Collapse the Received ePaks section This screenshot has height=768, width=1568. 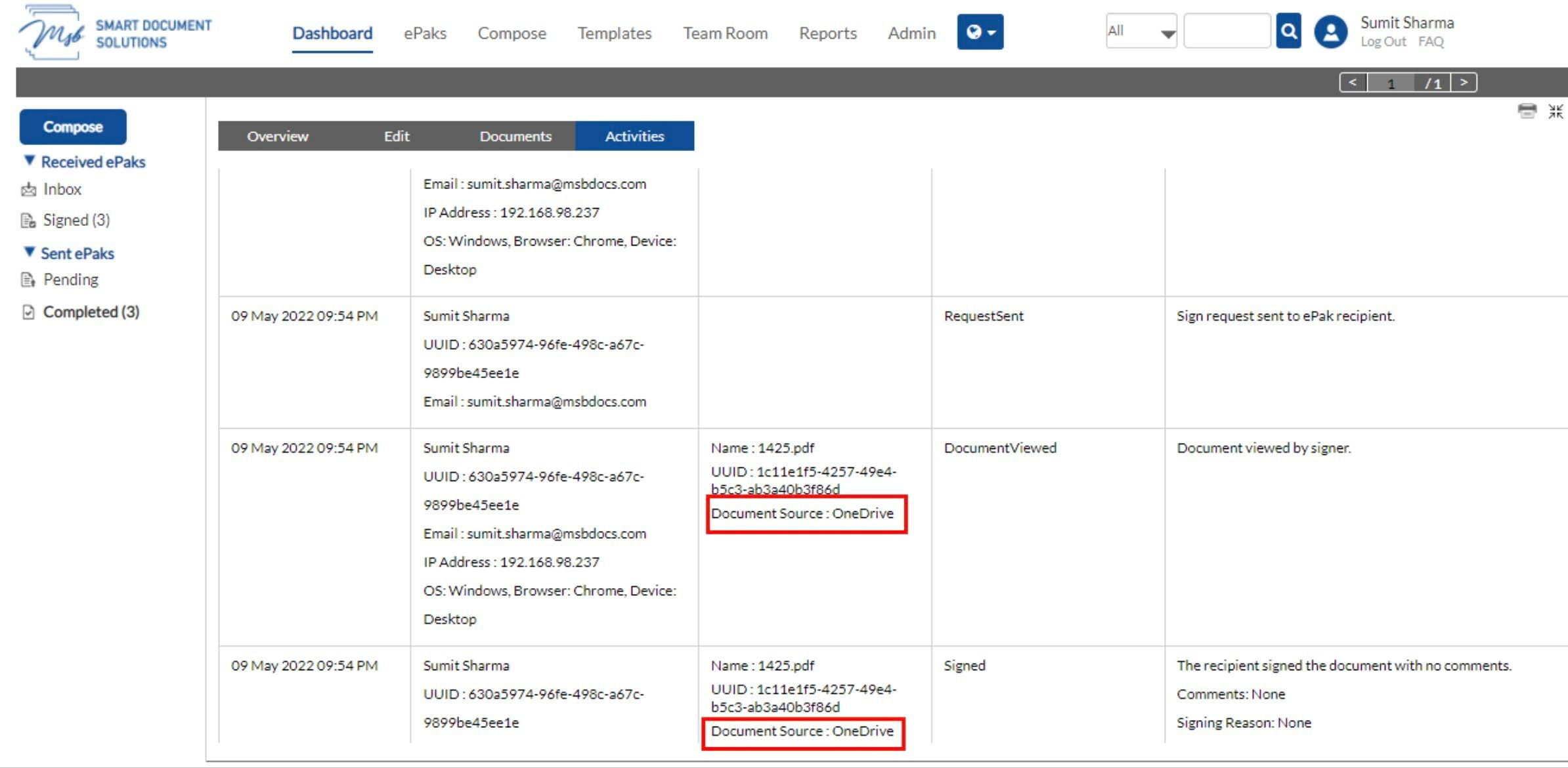pyautogui.click(x=30, y=160)
